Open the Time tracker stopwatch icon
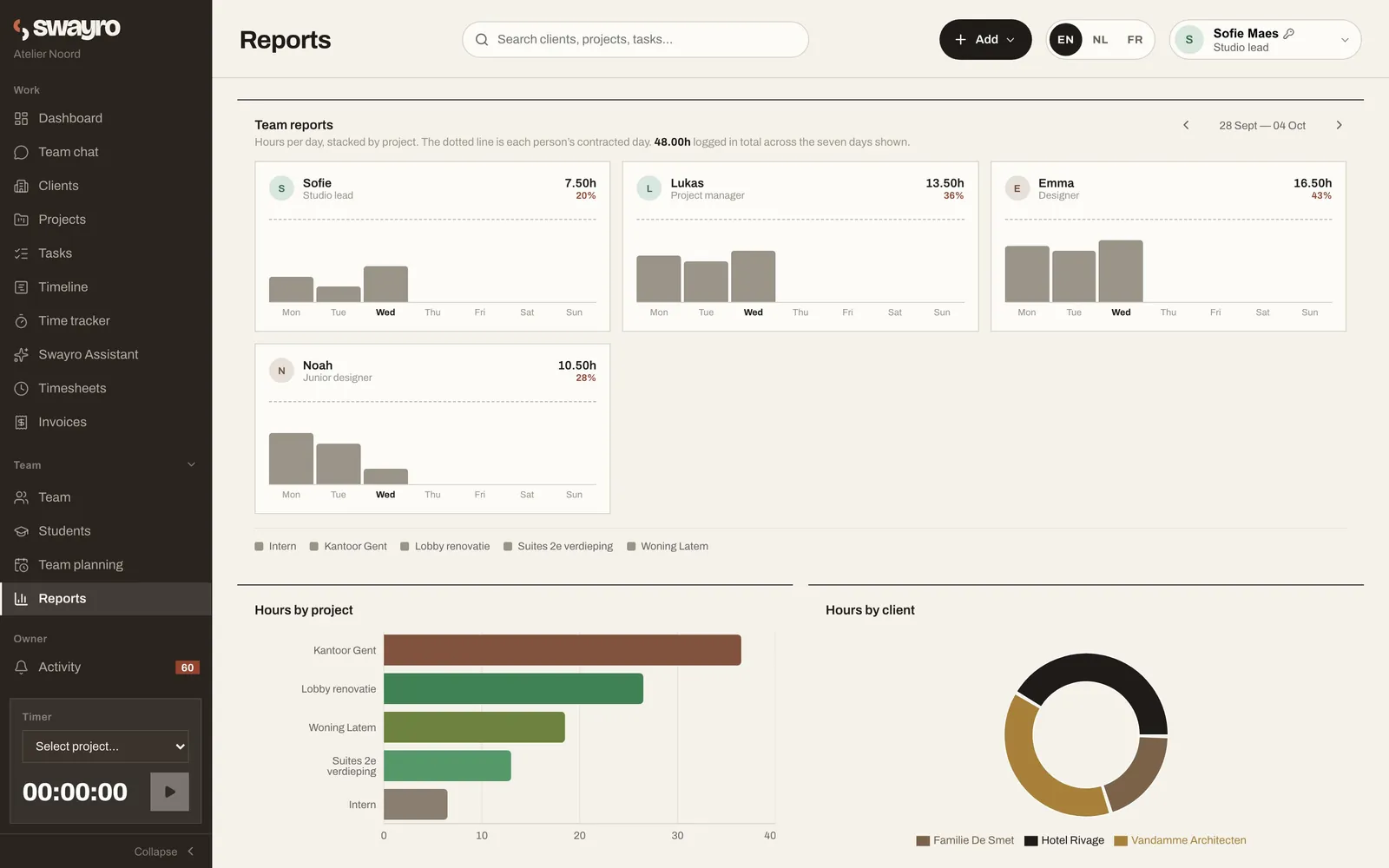This screenshot has width=1389, height=868. [21, 321]
